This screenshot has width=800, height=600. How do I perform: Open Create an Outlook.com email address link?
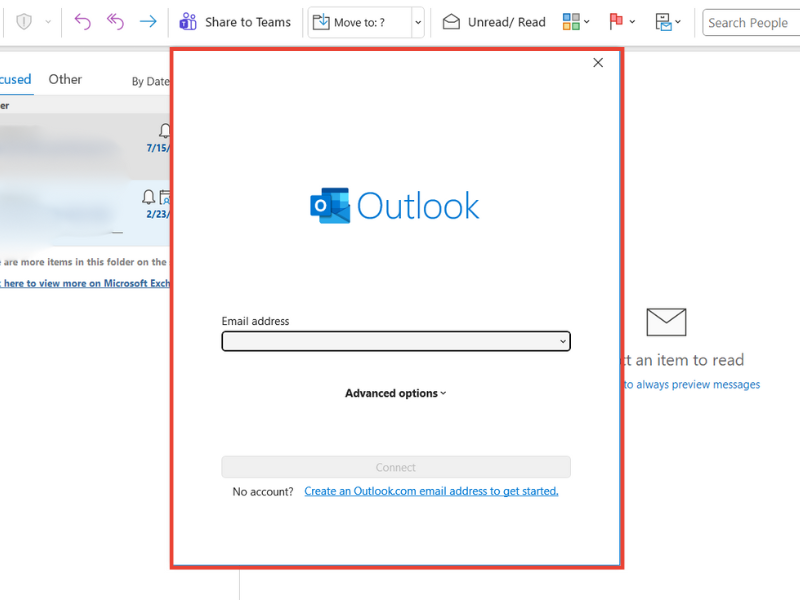pyautogui.click(x=431, y=491)
